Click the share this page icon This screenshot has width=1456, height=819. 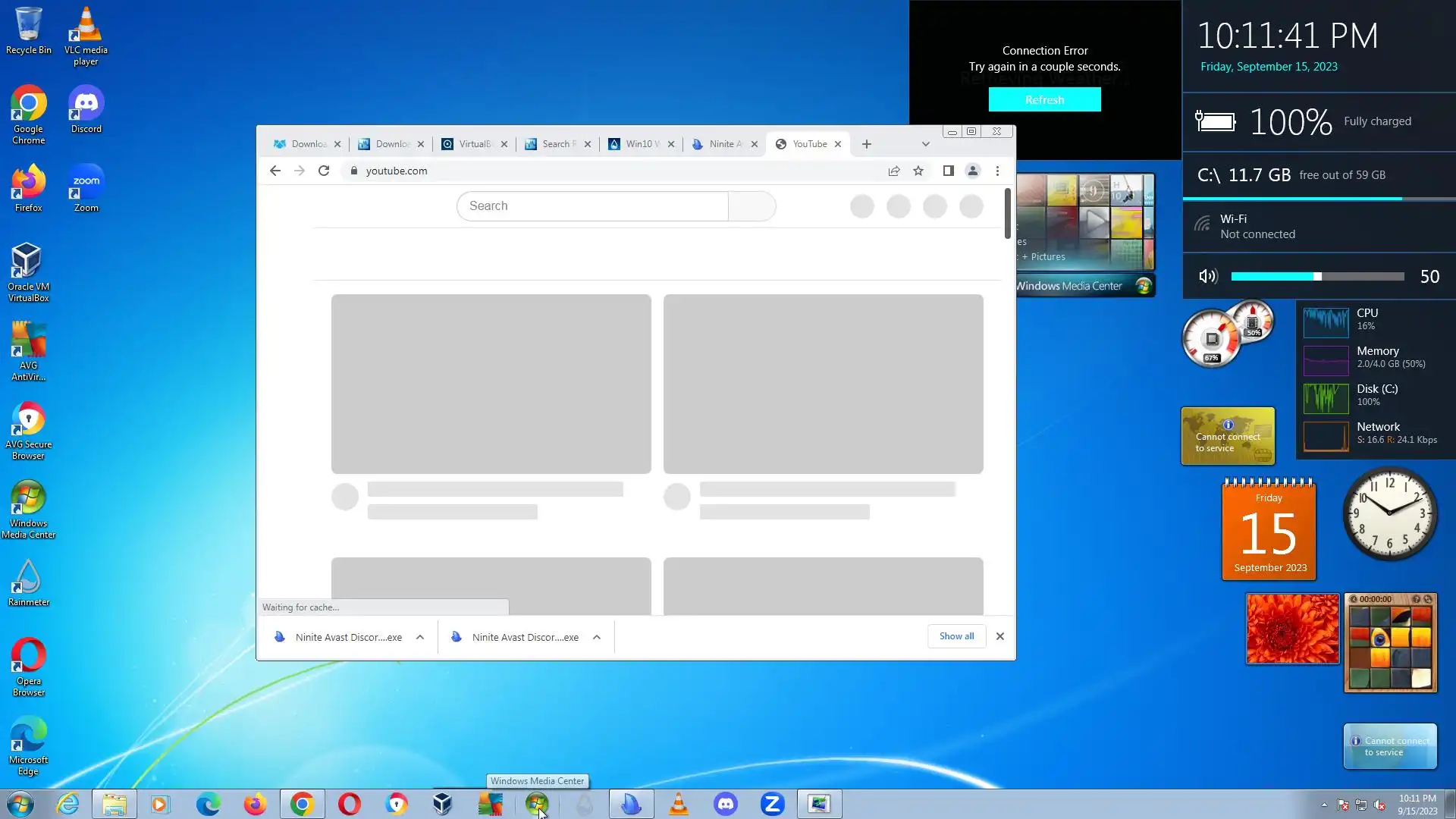tap(894, 171)
